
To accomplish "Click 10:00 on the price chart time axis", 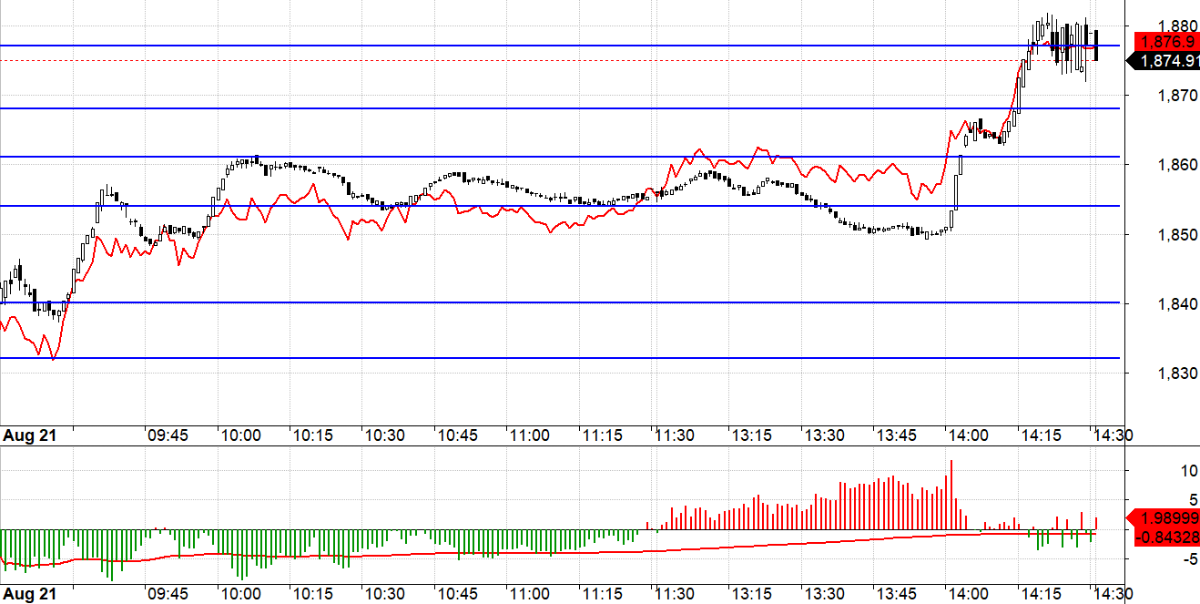I will point(240,436).
